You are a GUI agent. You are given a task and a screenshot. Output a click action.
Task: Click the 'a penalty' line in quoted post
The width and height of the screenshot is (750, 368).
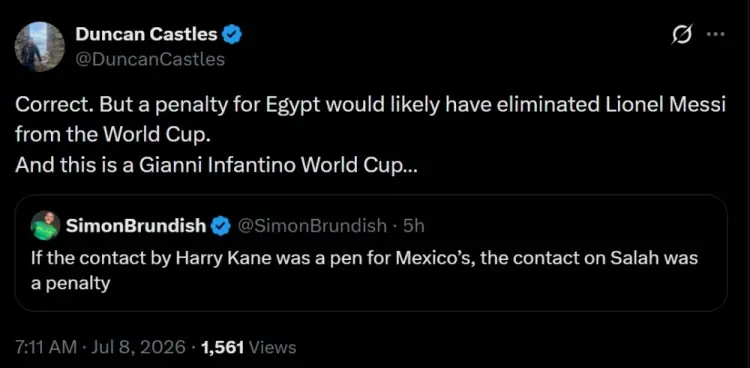tap(70, 284)
